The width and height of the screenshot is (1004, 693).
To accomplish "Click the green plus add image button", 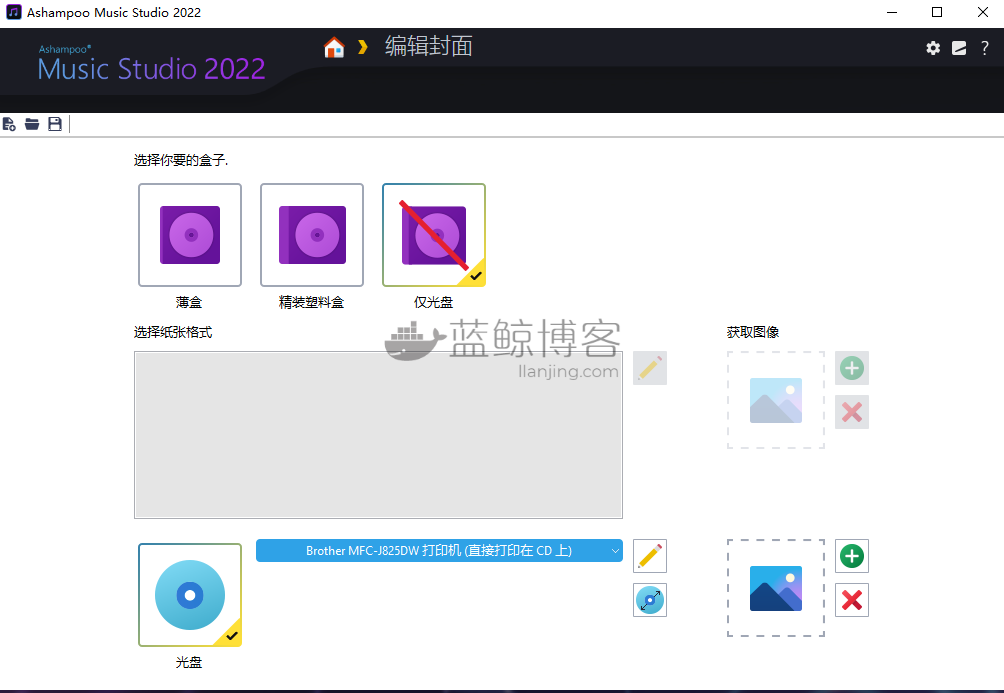I will [x=852, y=556].
